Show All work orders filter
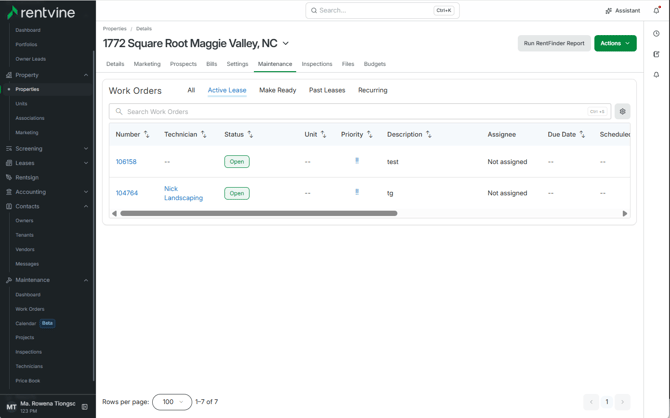The width and height of the screenshot is (670, 418). pos(191,90)
